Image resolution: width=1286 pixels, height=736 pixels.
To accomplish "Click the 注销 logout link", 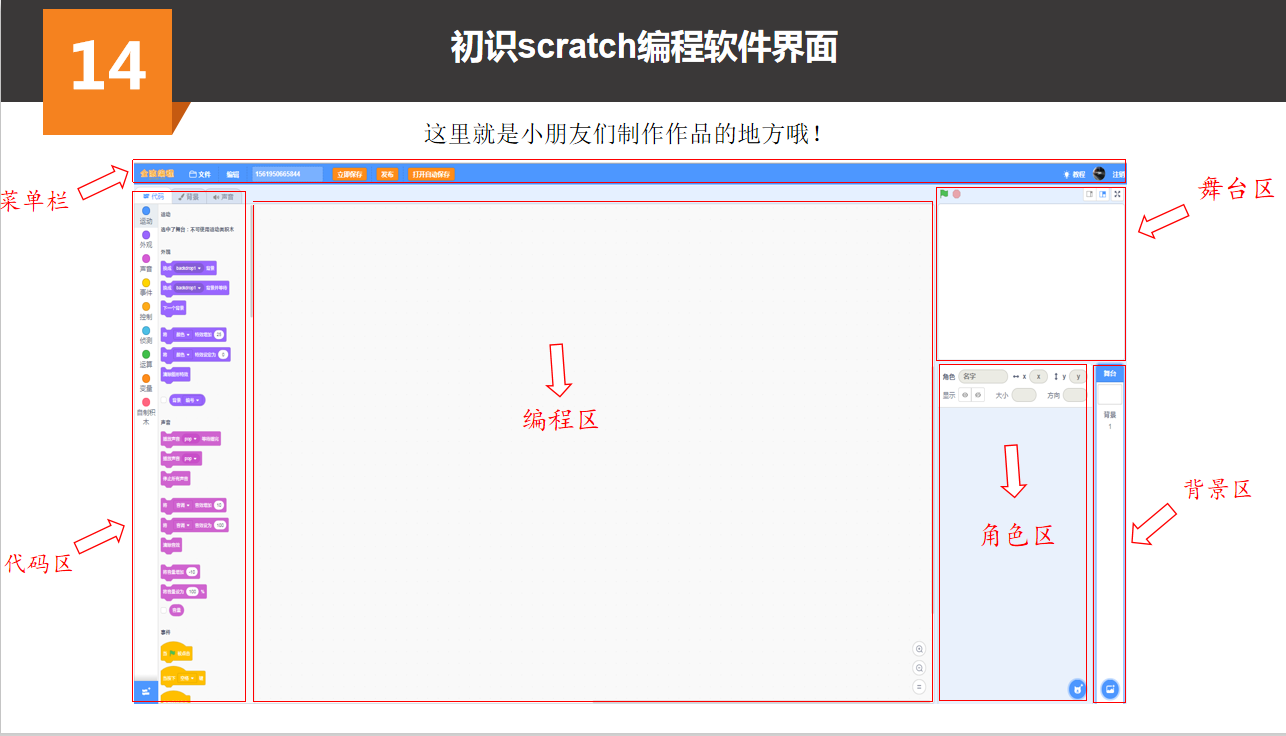I will point(1118,174).
